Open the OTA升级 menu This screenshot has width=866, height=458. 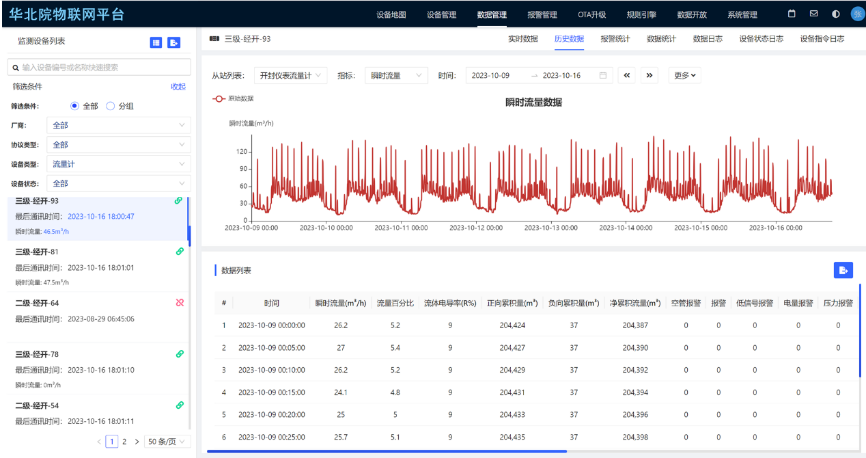click(x=592, y=15)
